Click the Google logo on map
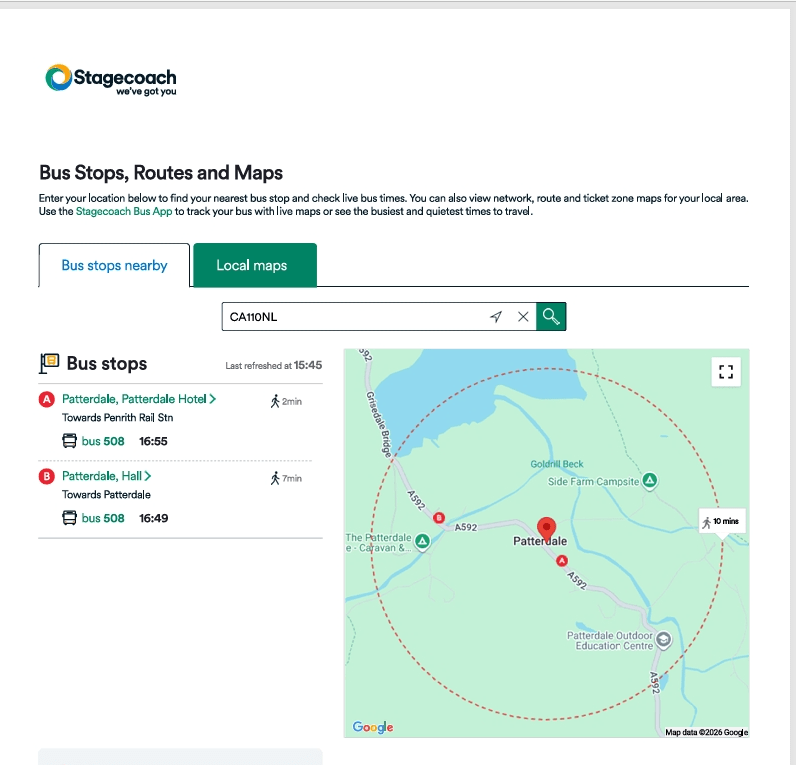The height and width of the screenshot is (765, 796). pyautogui.click(x=373, y=727)
